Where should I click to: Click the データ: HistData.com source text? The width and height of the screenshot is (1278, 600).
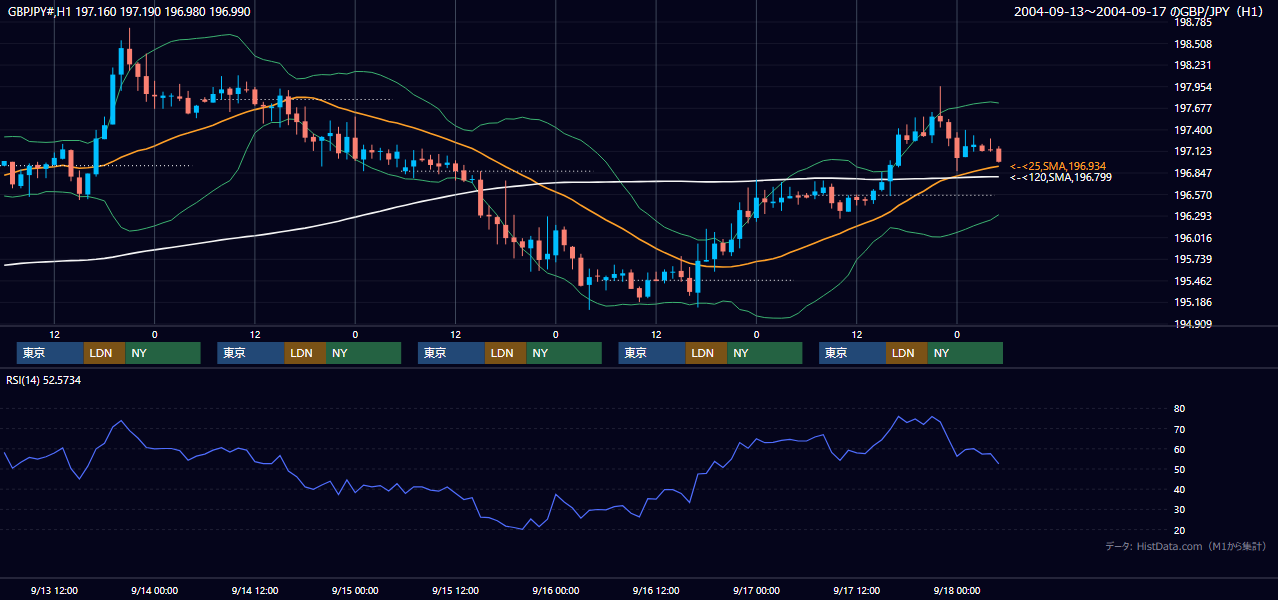[1186, 547]
